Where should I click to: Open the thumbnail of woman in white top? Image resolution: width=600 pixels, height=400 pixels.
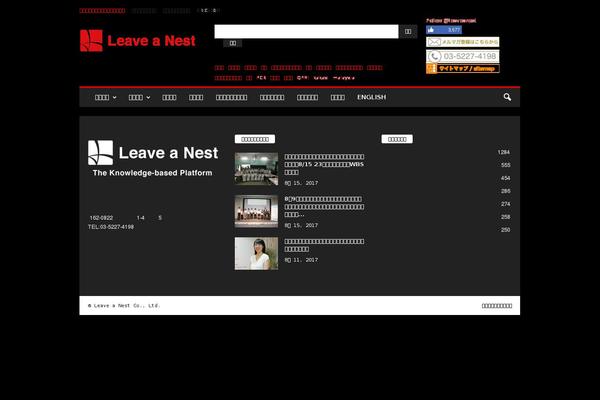pos(256,253)
